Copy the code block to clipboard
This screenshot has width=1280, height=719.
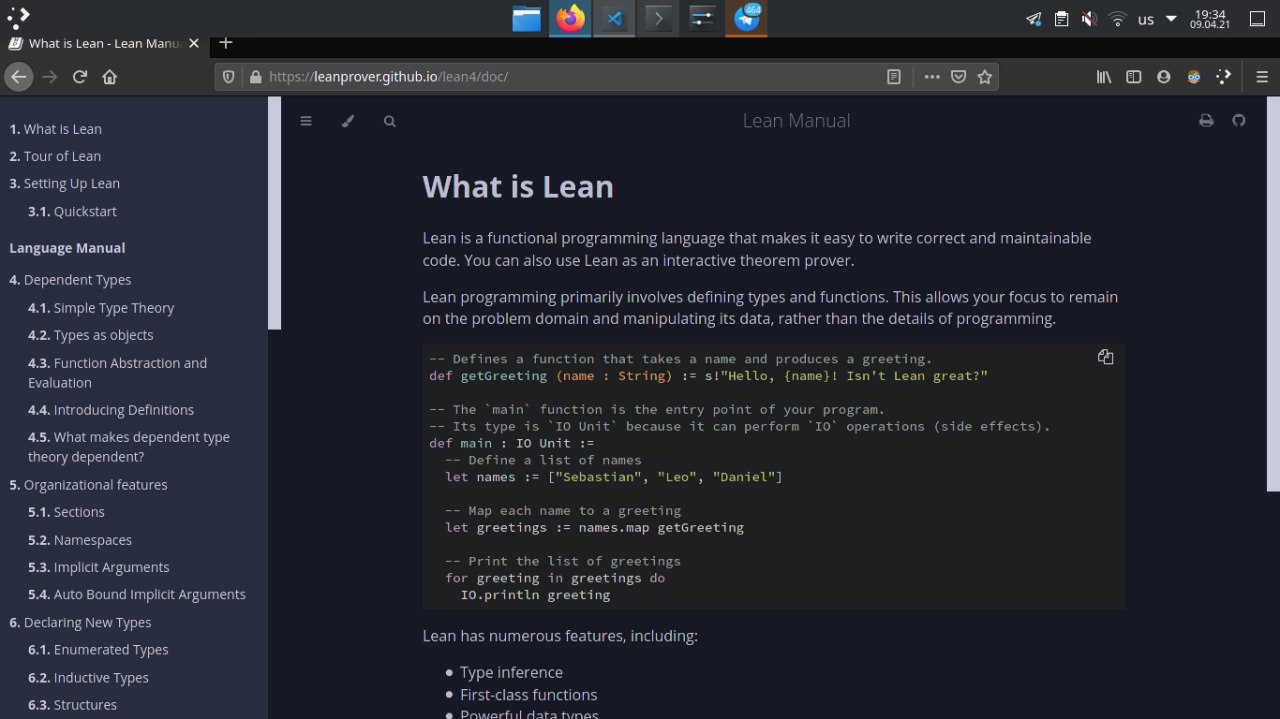tap(1105, 357)
